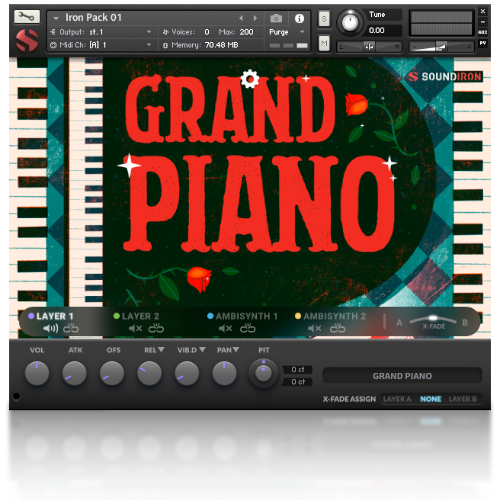
Task: Expand the Iron Pack 01 instrument dropdown arrow
Action: [x=56, y=18]
